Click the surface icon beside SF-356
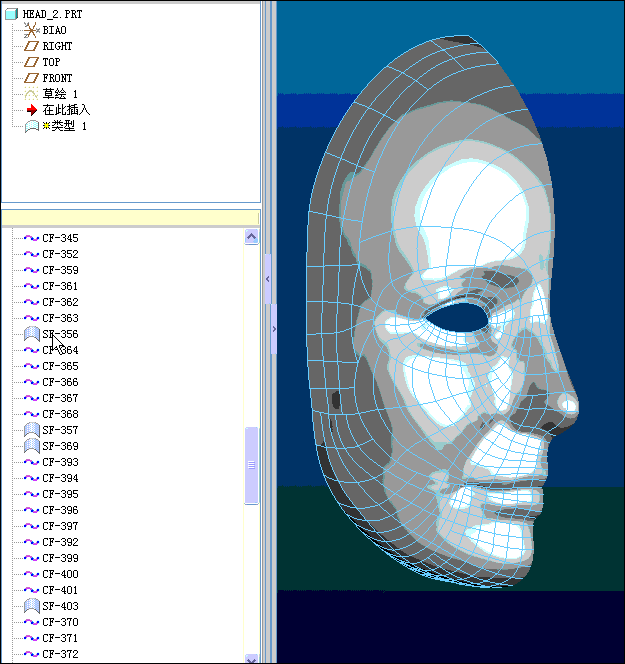This screenshot has height=664, width=625. point(32,334)
